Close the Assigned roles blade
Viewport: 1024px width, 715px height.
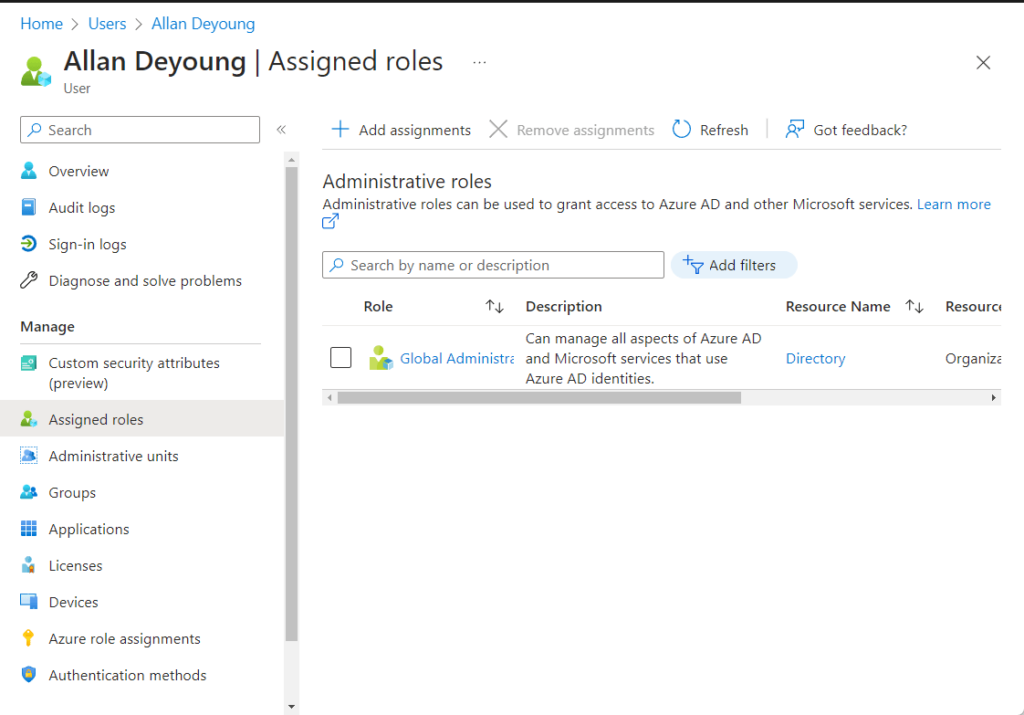coord(983,63)
